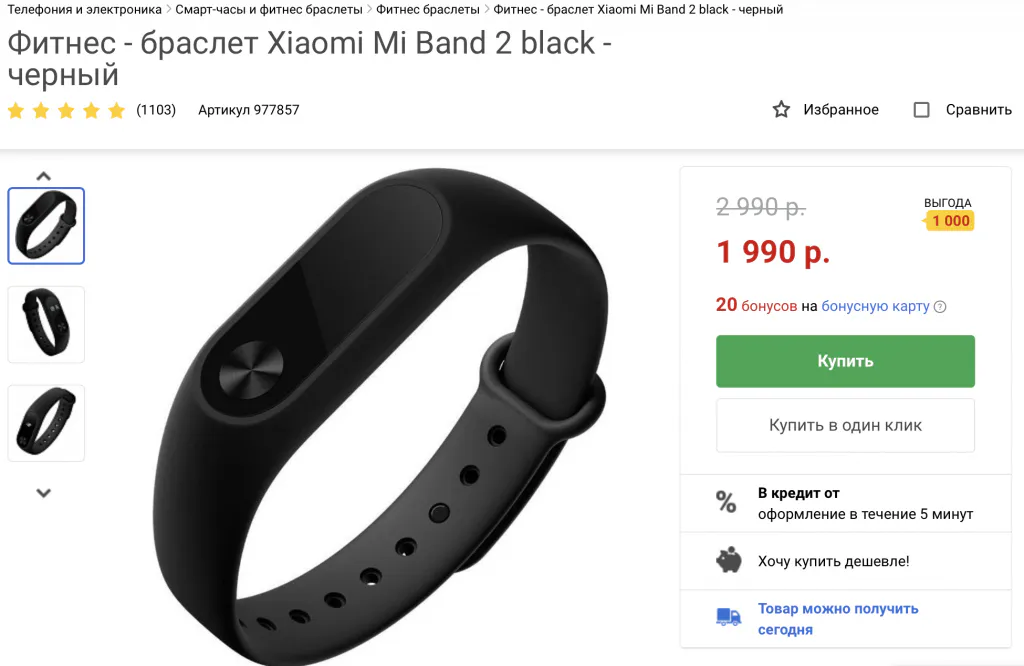Open Фитнес браслеты breadcrumb link

tap(428, 10)
